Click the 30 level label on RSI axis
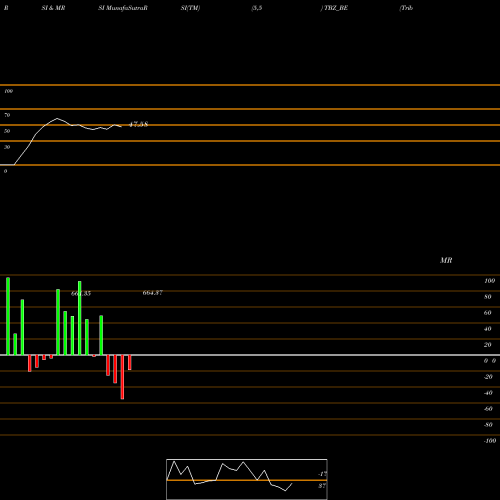The width and height of the screenshot is (500, 500). 7,147
